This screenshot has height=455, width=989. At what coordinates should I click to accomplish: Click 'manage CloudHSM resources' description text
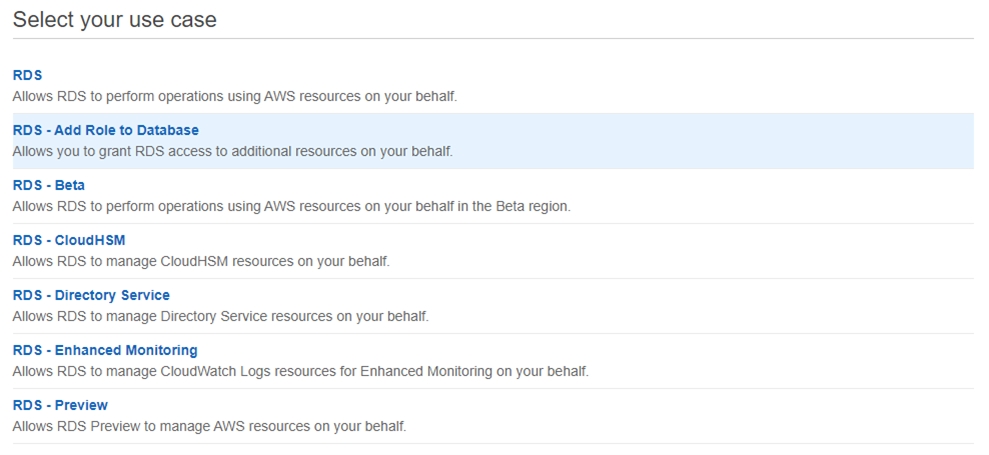200,261
